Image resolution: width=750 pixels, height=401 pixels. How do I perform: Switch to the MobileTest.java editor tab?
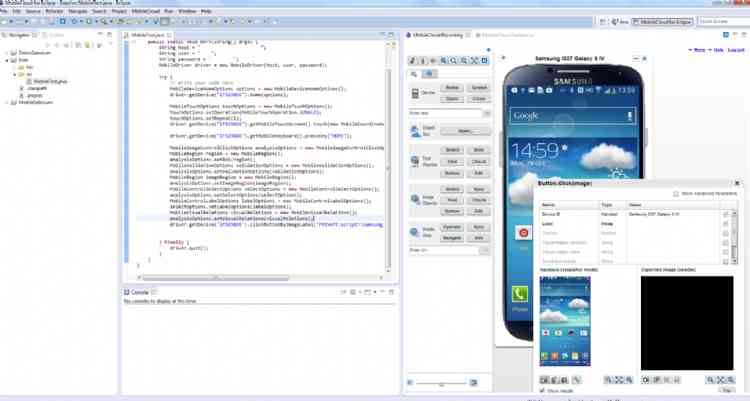tap(147, 35)
